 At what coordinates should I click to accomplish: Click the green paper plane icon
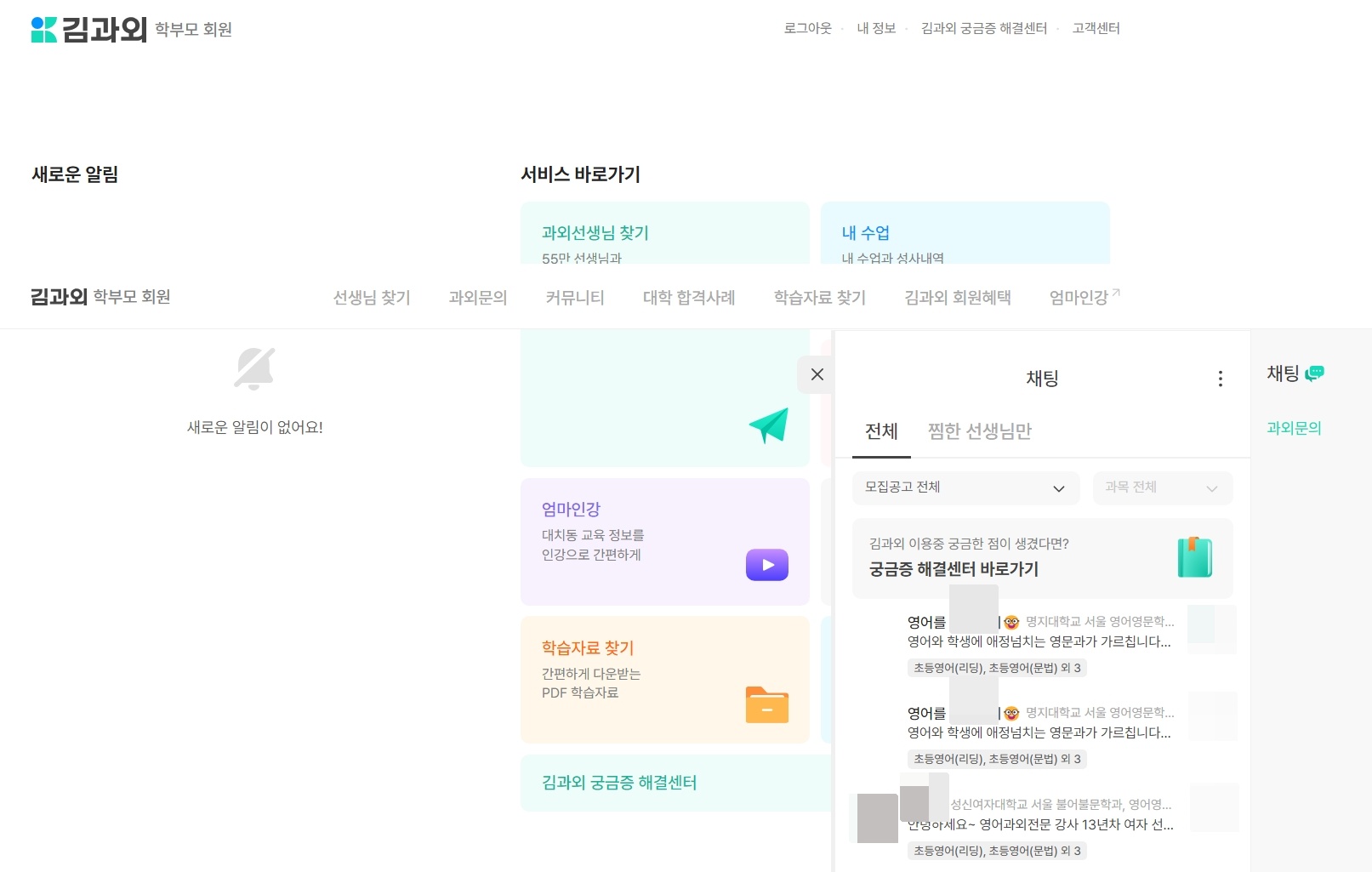tap(768, 425)
